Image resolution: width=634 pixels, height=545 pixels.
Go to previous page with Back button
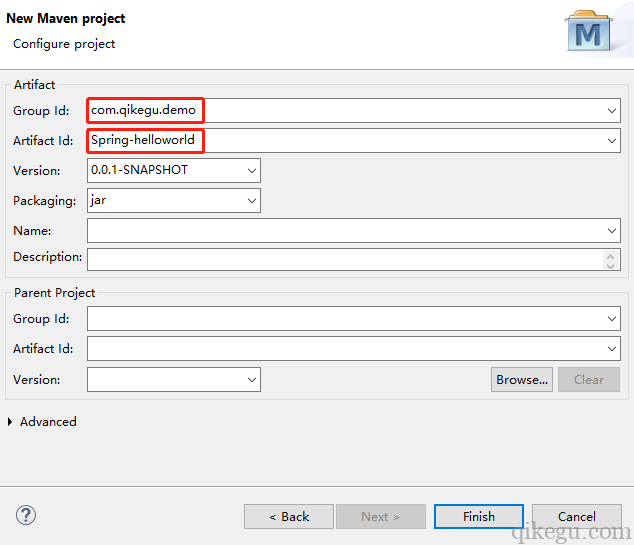289,516
